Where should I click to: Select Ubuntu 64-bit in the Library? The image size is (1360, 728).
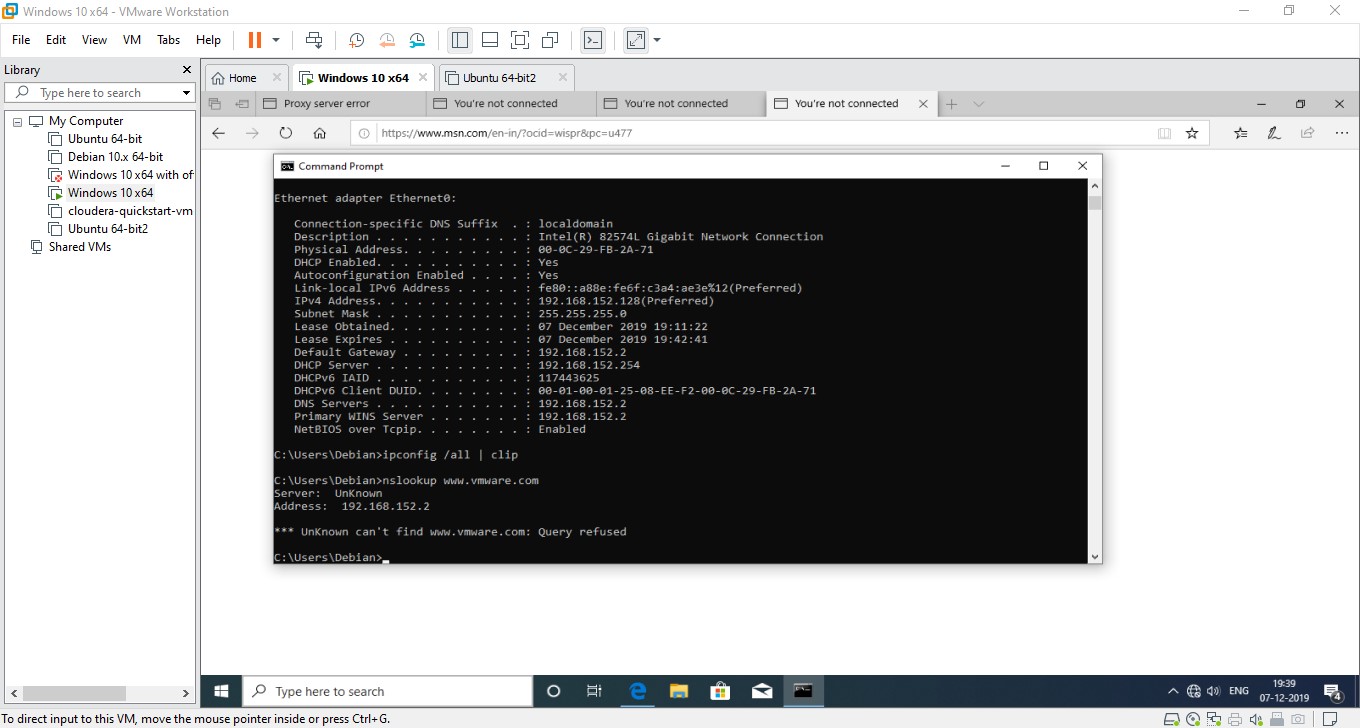click(104, 139)
